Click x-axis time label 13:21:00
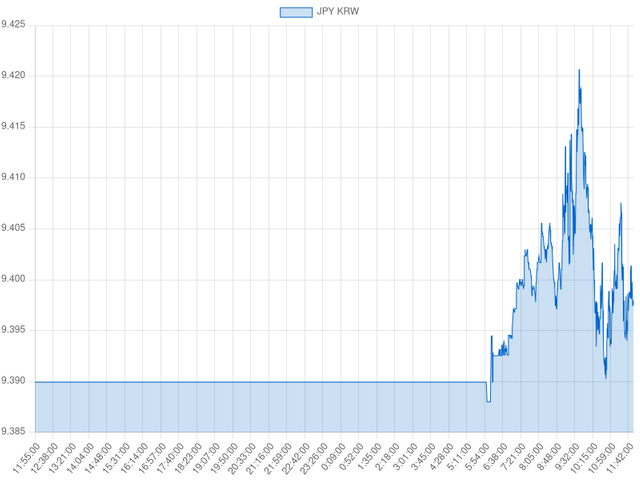This screenshot has width=640, height=480. (x=62, y=458)
